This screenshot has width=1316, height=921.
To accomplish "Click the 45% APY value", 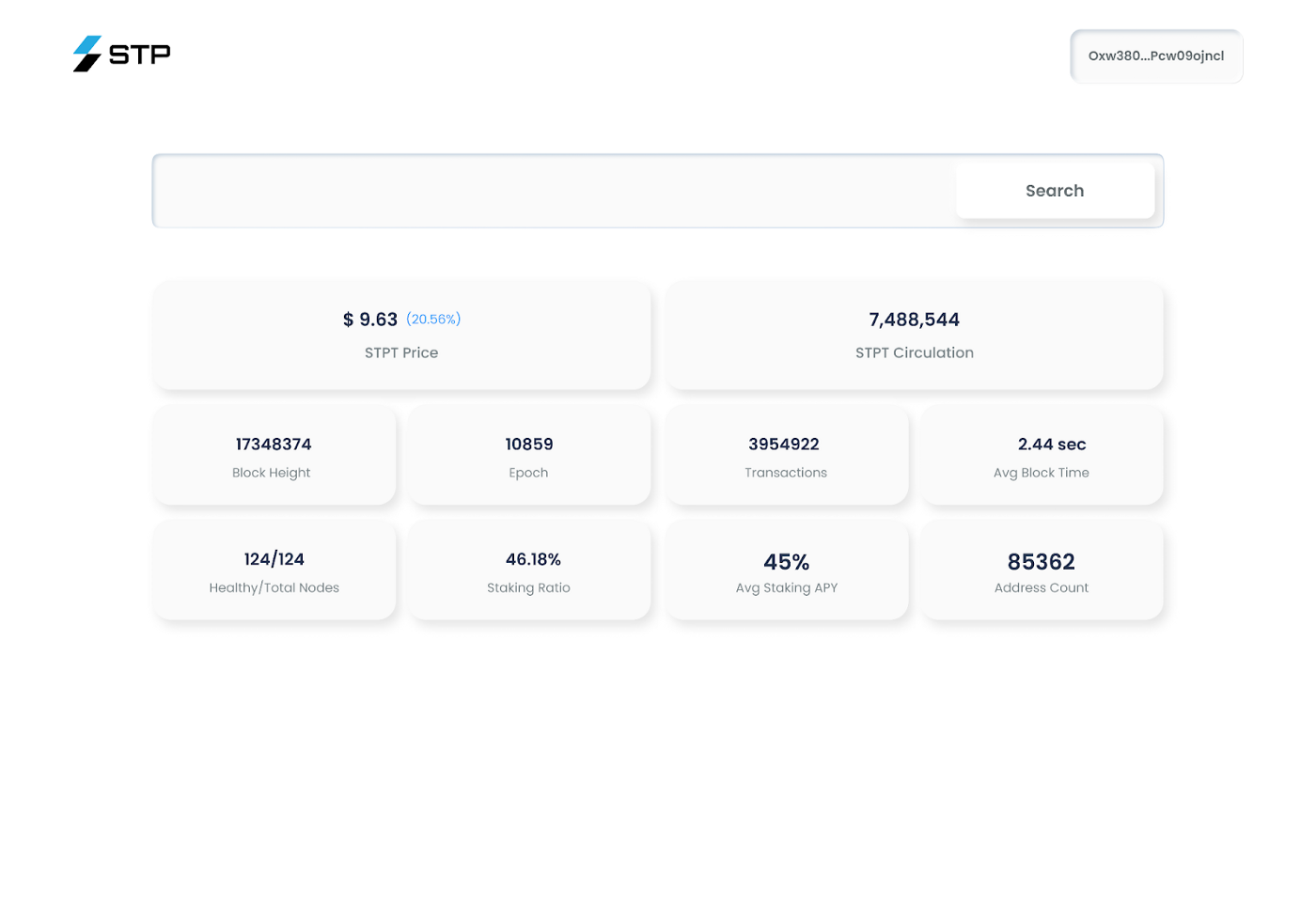I will (787, 562).
